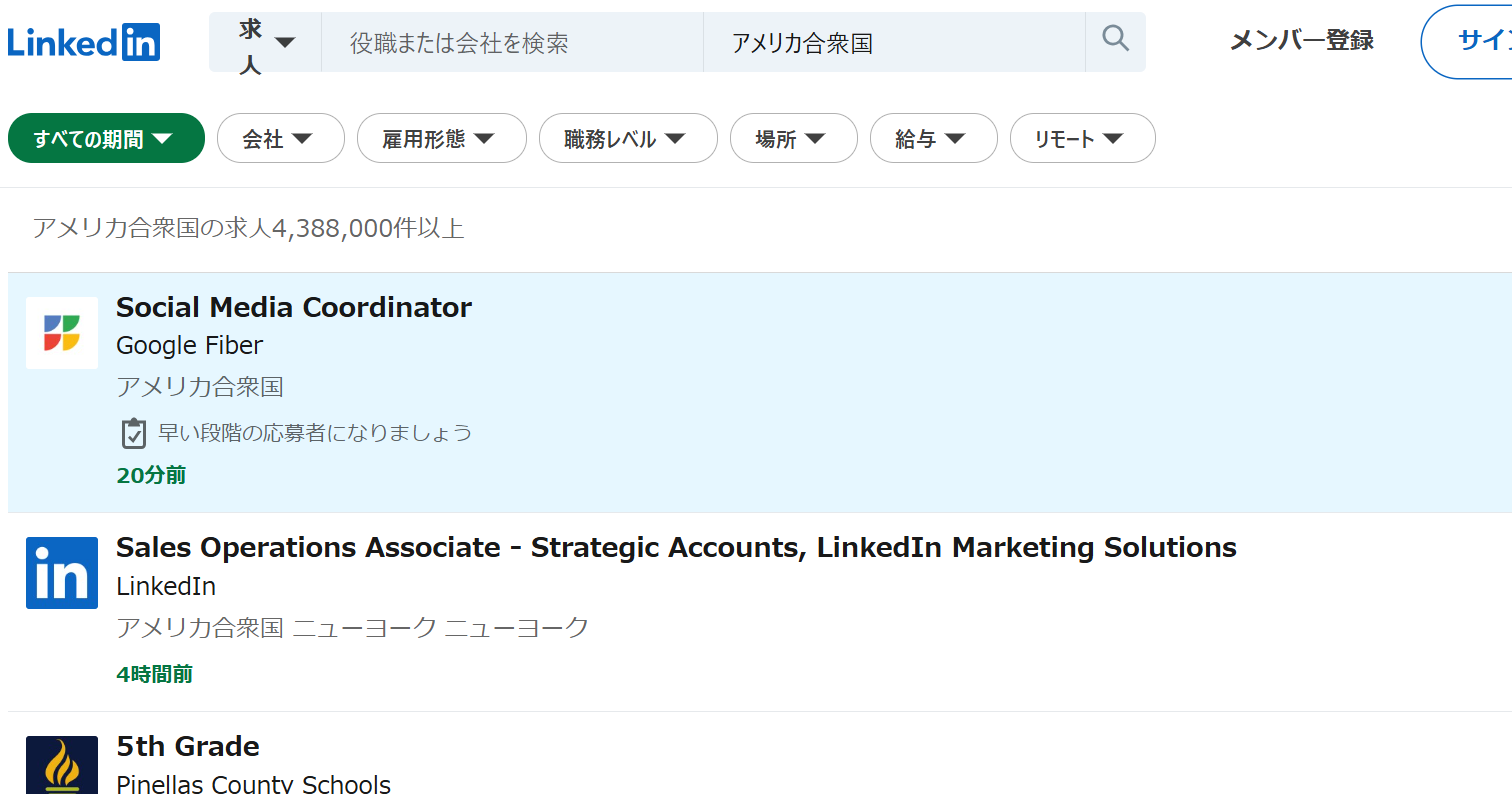The width and height of the screenshot is (1512, 794).
Task: Click the LinkedIn logo
Action: tap(84, 42)
